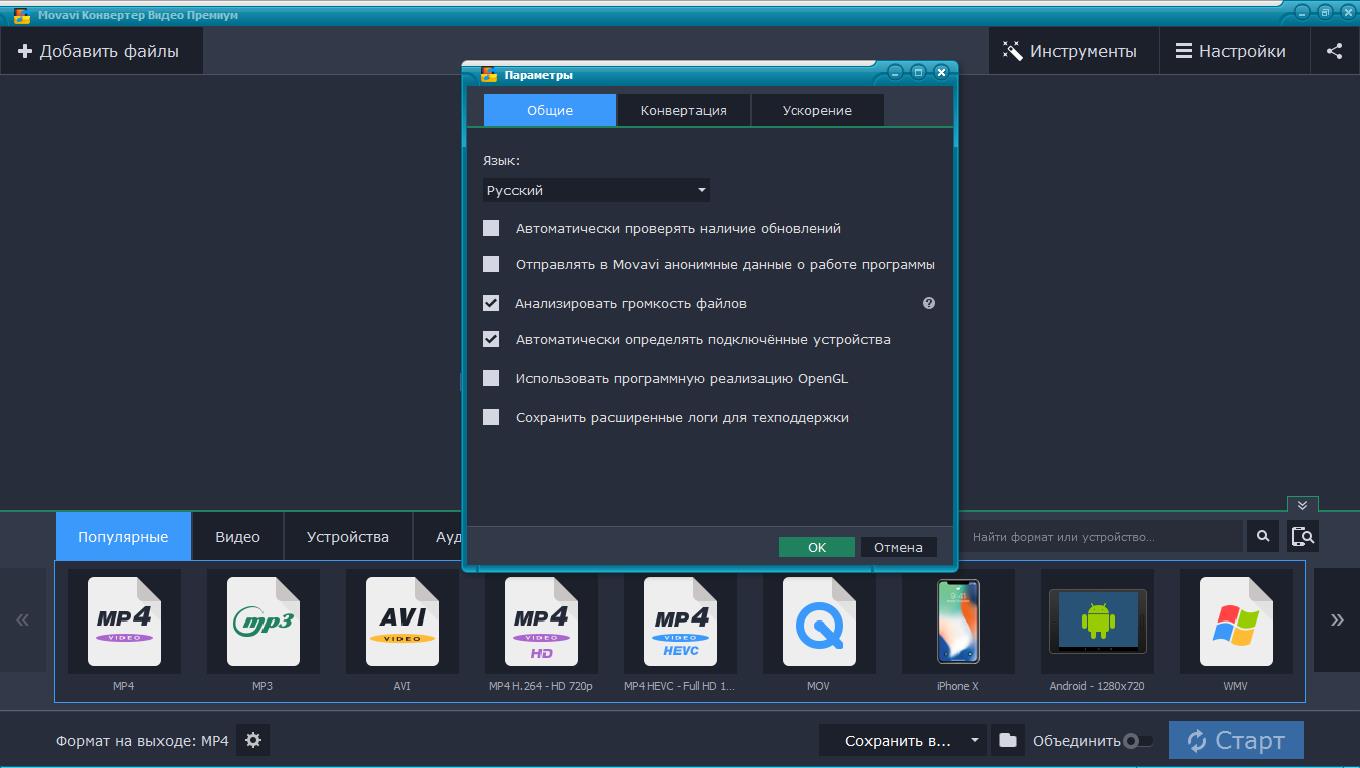The image size is (1360, 768).
Task: Switch to the Конвертация tab
Action: coord(683,110)
